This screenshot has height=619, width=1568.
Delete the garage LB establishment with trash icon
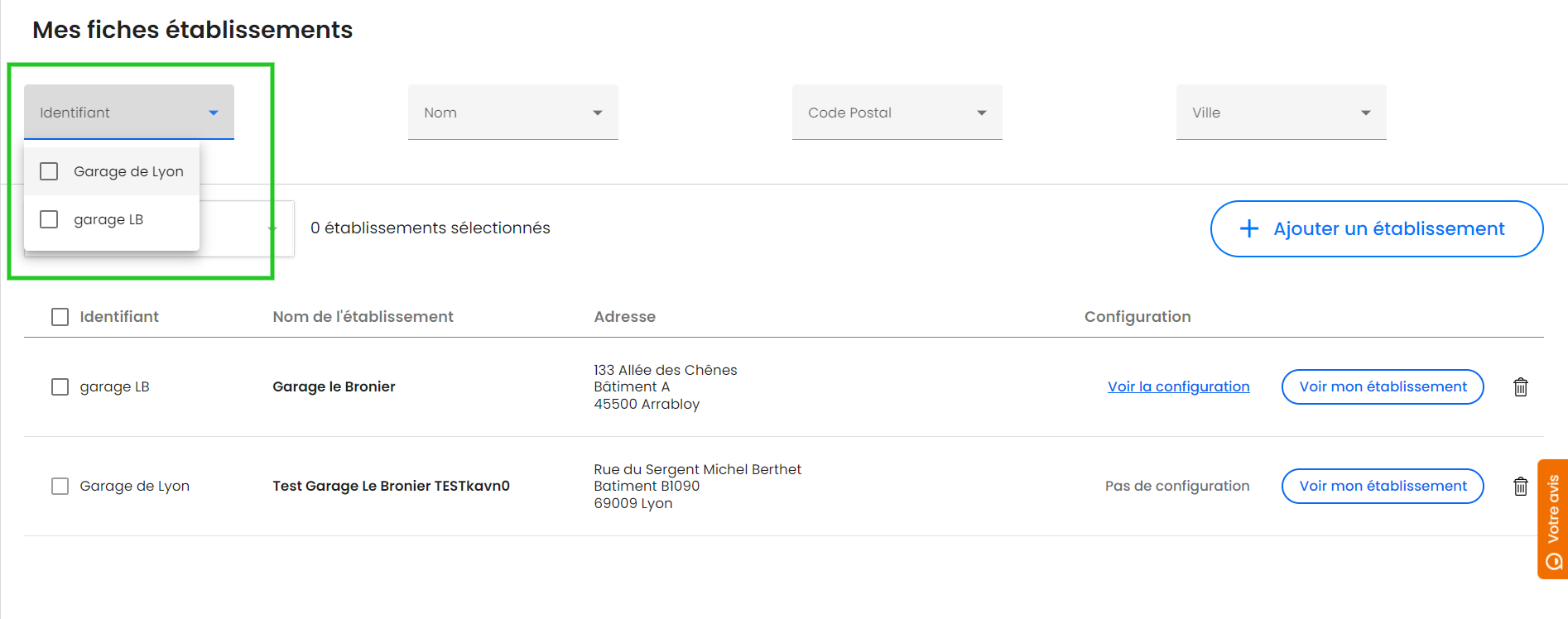coord(1521,386)
